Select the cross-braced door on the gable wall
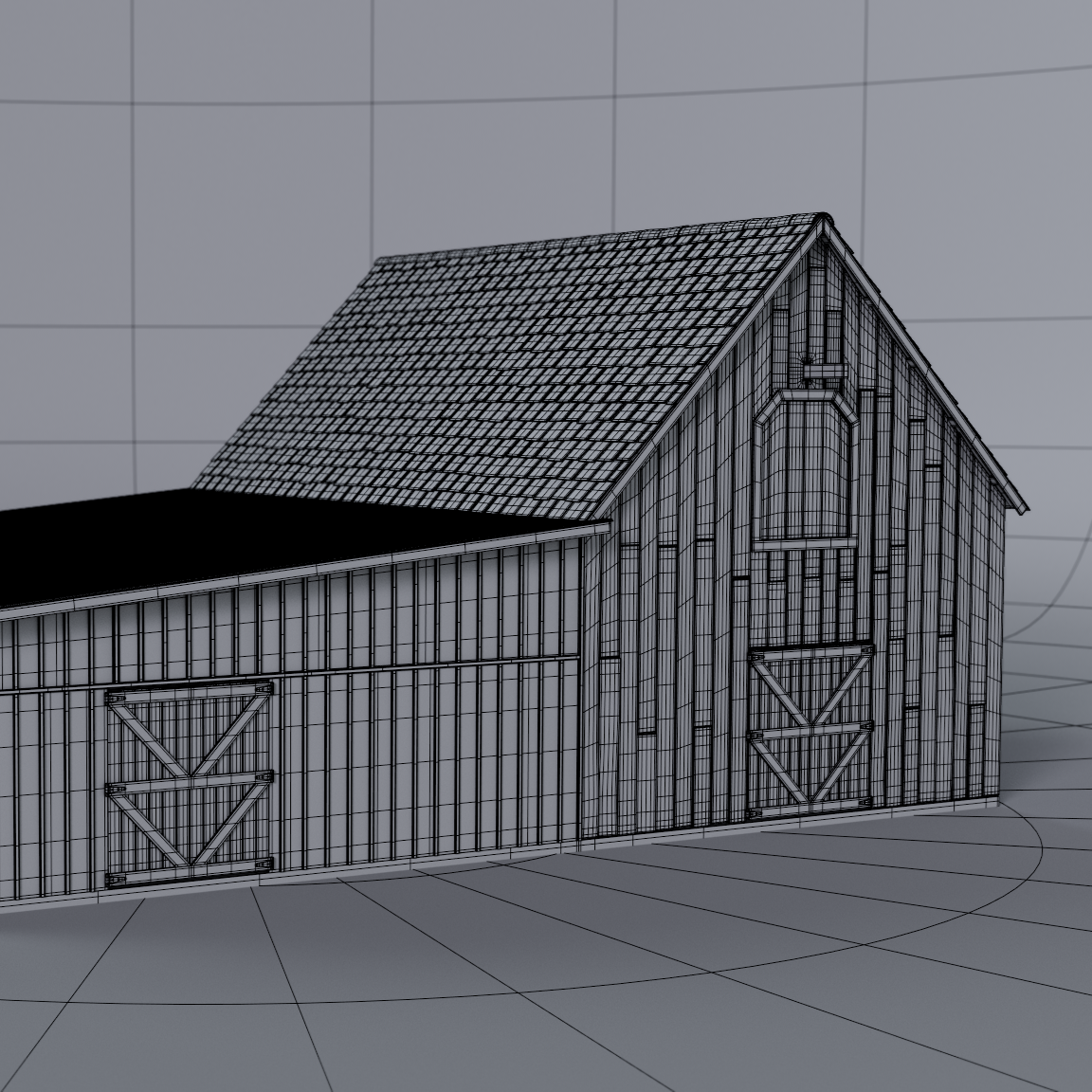Viewport: 1092px width, 1092px height. pos(810,730)
